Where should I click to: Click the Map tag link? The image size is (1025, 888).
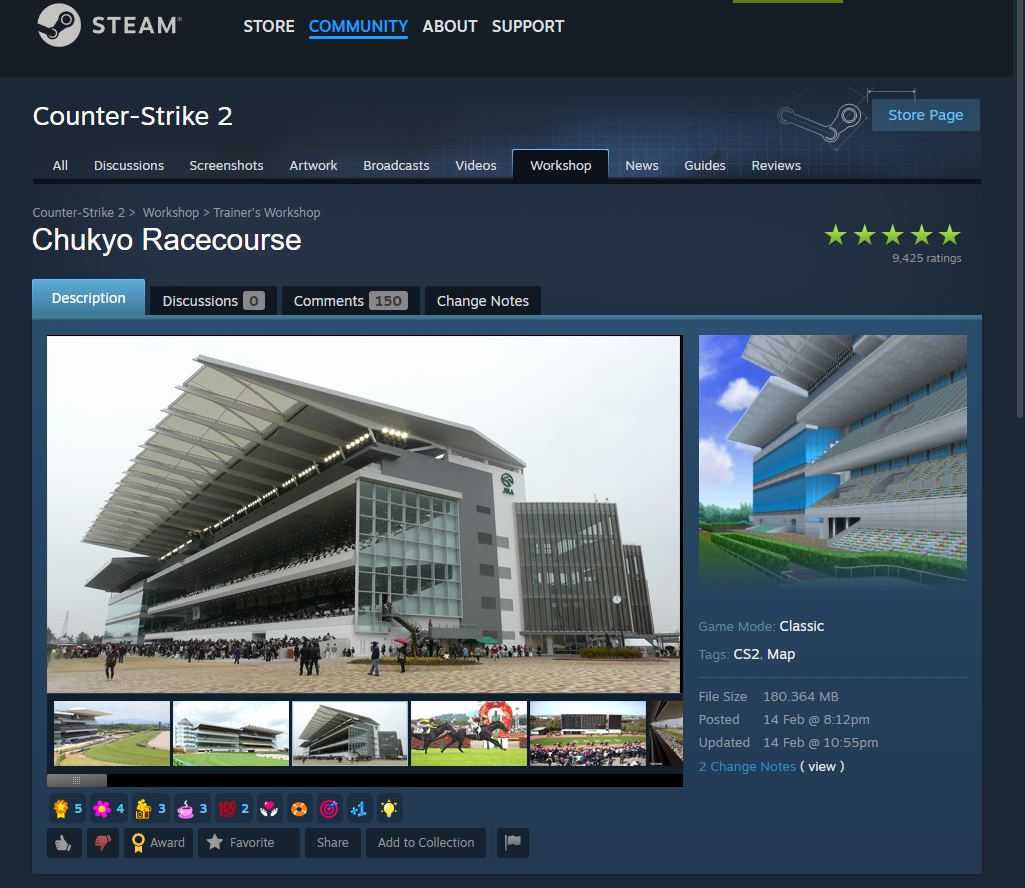(x=781, y=654)
